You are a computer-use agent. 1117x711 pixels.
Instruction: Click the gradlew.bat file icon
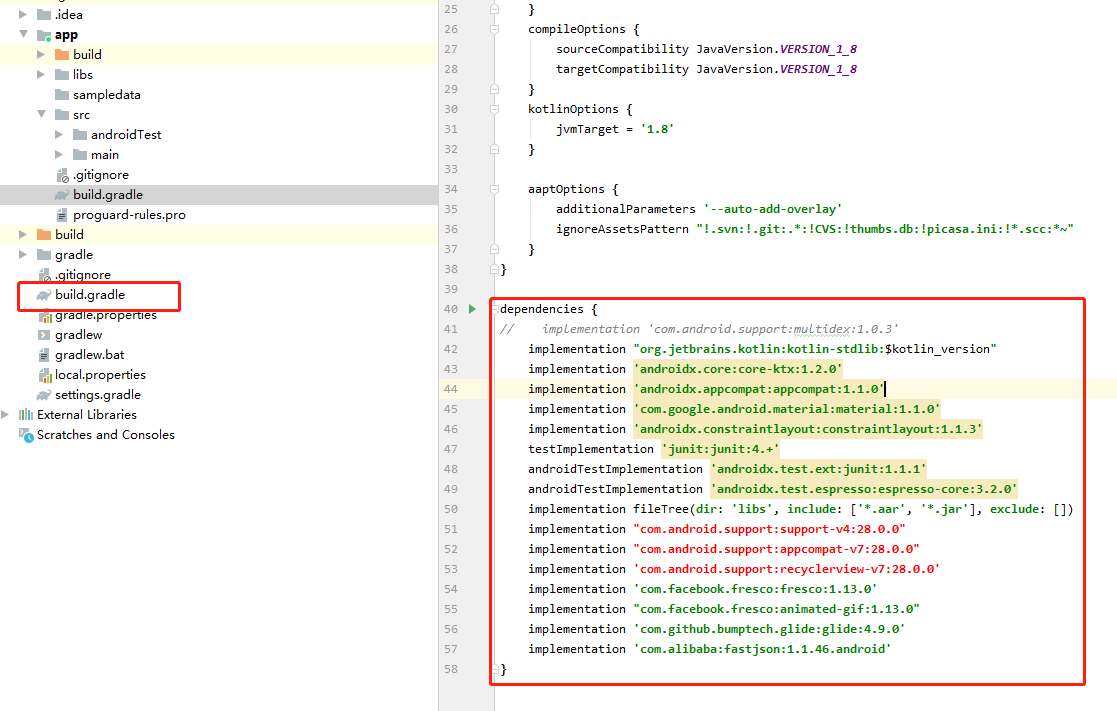click(43, 355)
